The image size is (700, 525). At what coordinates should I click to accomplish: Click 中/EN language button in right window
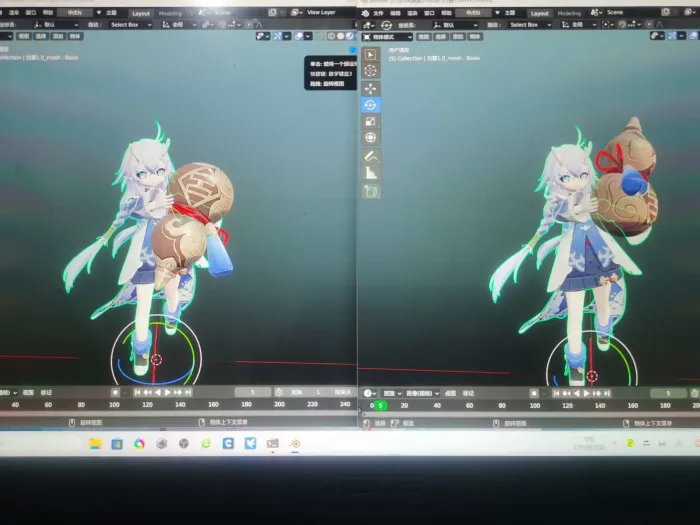pyautogui.click(x=474, y=13)
